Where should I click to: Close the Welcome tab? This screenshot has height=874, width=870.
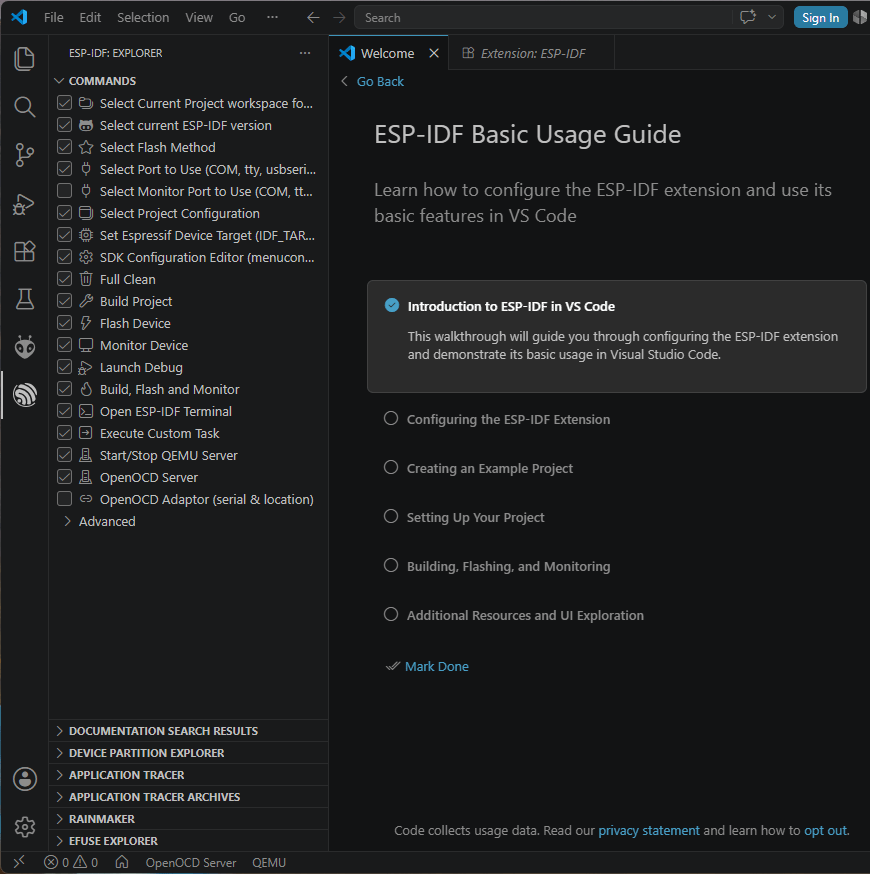pyautogui.click(x=434, y=53)
